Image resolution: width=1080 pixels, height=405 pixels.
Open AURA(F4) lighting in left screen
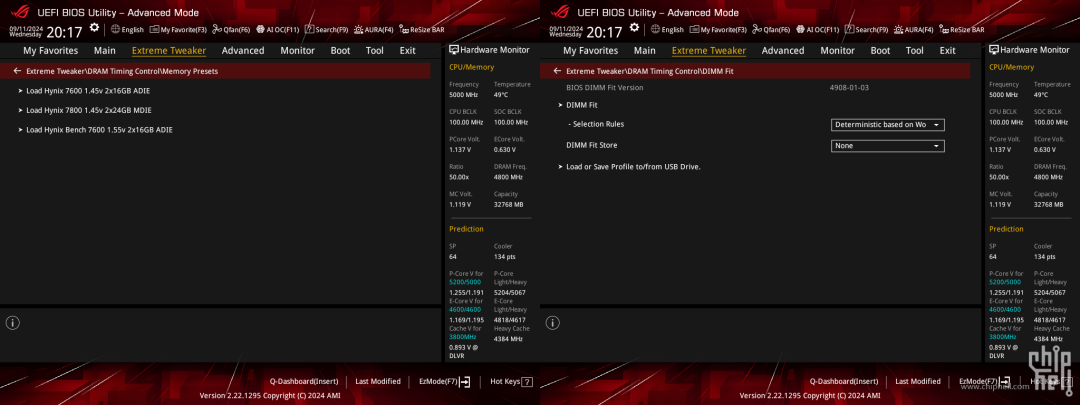click(x=373, y=30)
